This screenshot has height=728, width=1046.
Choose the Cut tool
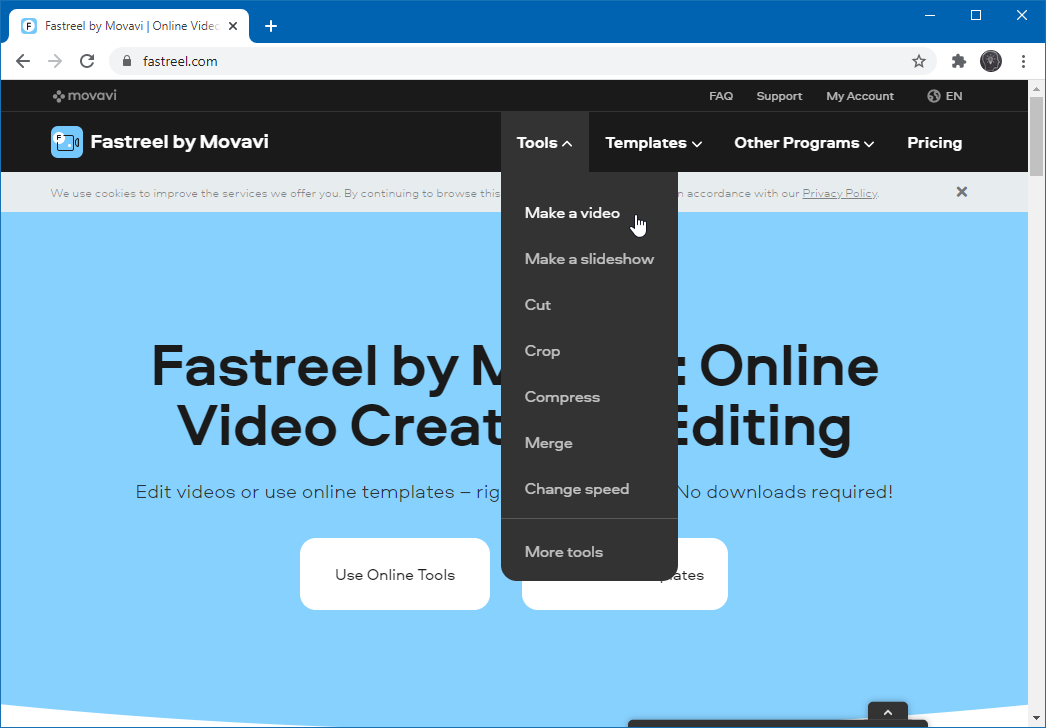tap(538, 305)
